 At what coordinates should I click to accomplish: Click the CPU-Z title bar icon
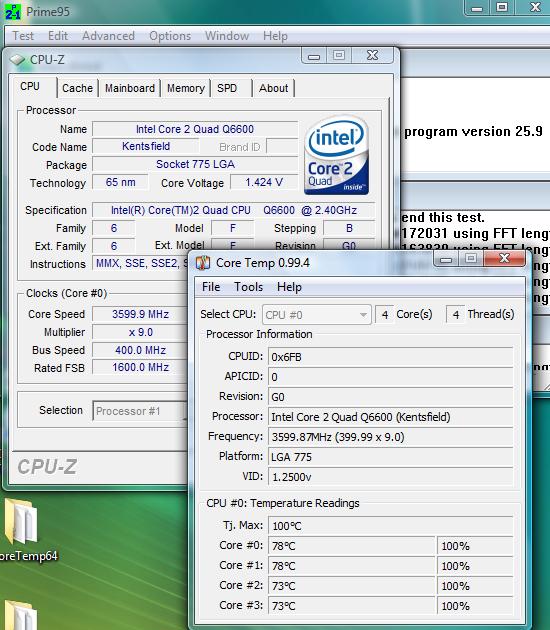click(17, 60)
